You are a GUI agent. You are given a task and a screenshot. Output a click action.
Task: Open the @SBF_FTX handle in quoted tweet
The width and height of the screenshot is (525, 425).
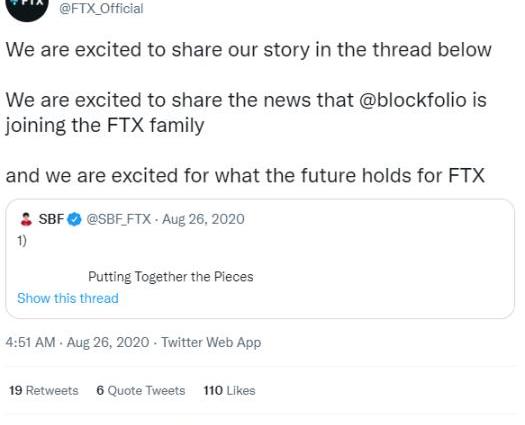pyautogui.click(x=119, y=219)
